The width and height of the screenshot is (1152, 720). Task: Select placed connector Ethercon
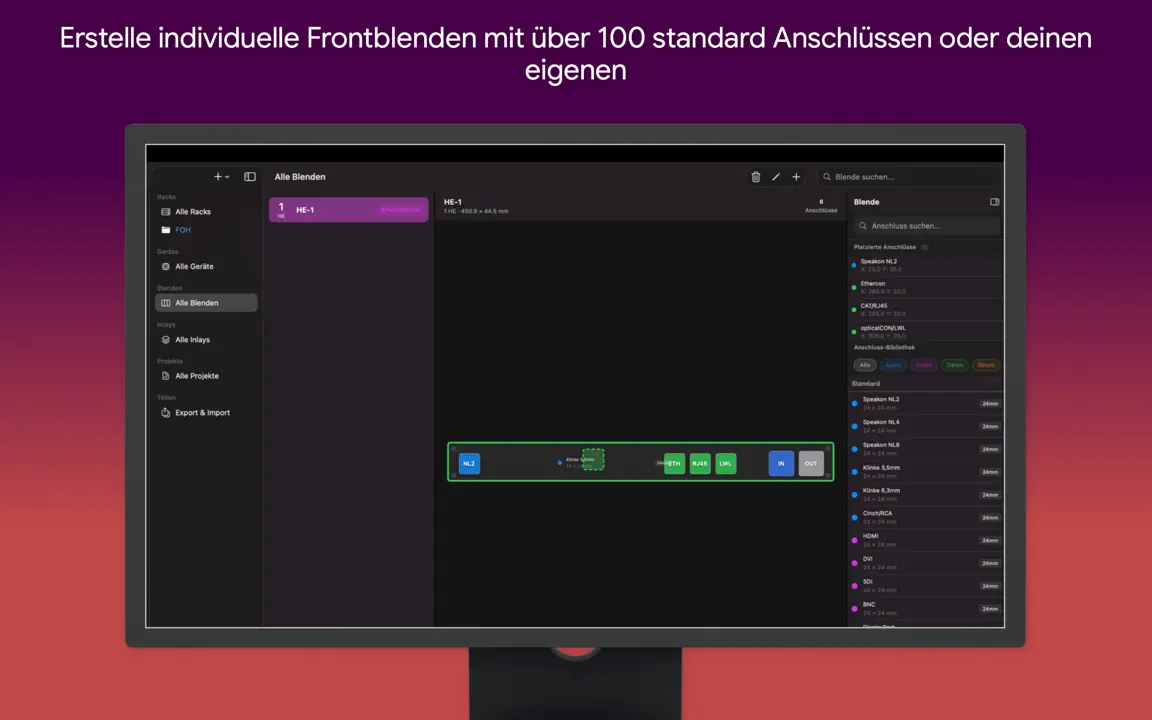pos(926,287)
